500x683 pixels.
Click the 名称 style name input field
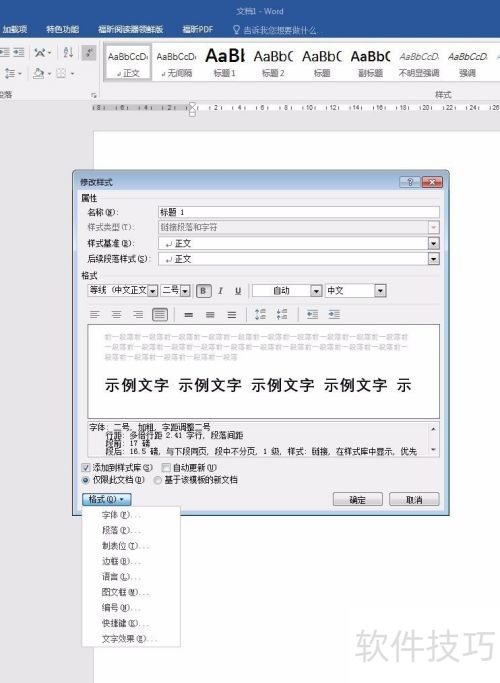(298, 212)
